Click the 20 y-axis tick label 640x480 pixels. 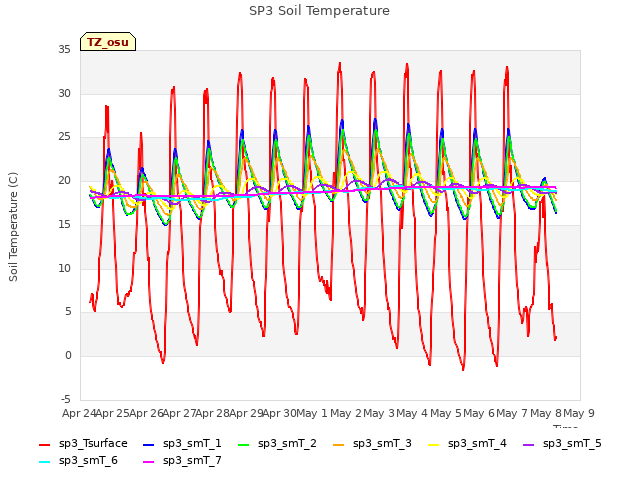coord(64,181)
